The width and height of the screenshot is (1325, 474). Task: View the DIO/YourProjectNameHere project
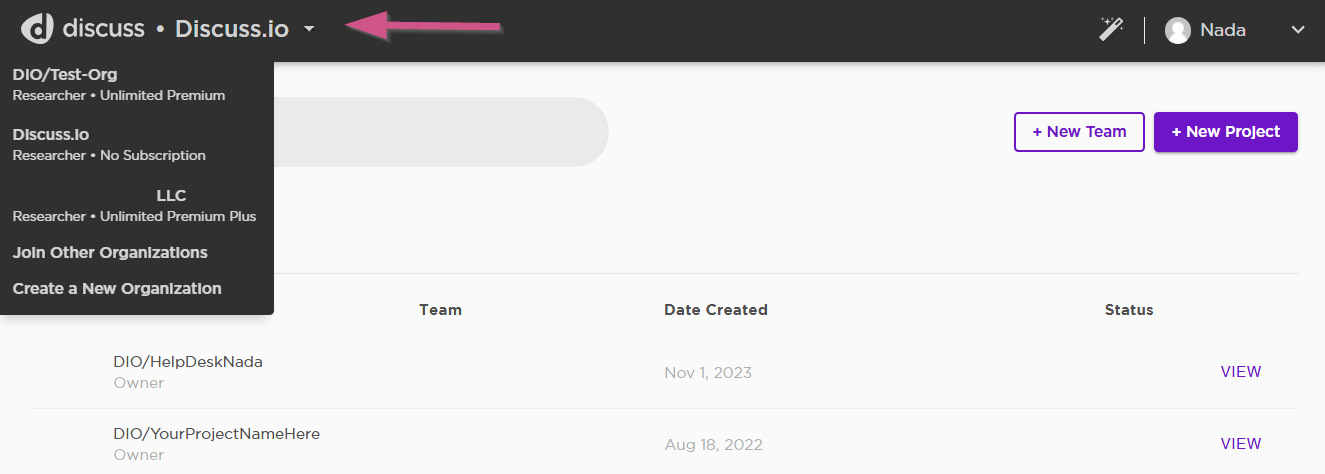point(1241,444)
